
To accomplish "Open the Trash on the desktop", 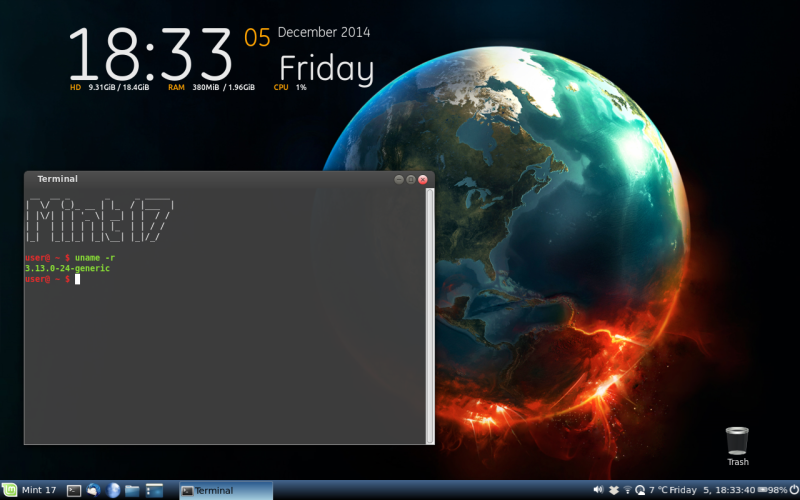I will [737, 444].
